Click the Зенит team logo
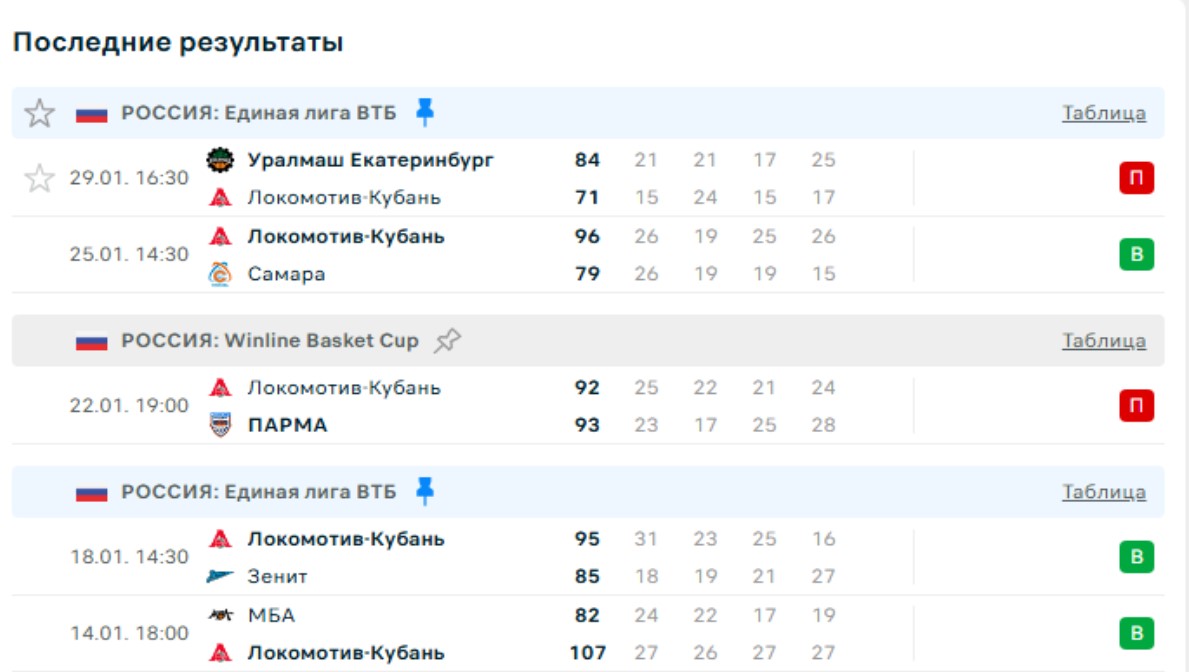 click(220, 576)
